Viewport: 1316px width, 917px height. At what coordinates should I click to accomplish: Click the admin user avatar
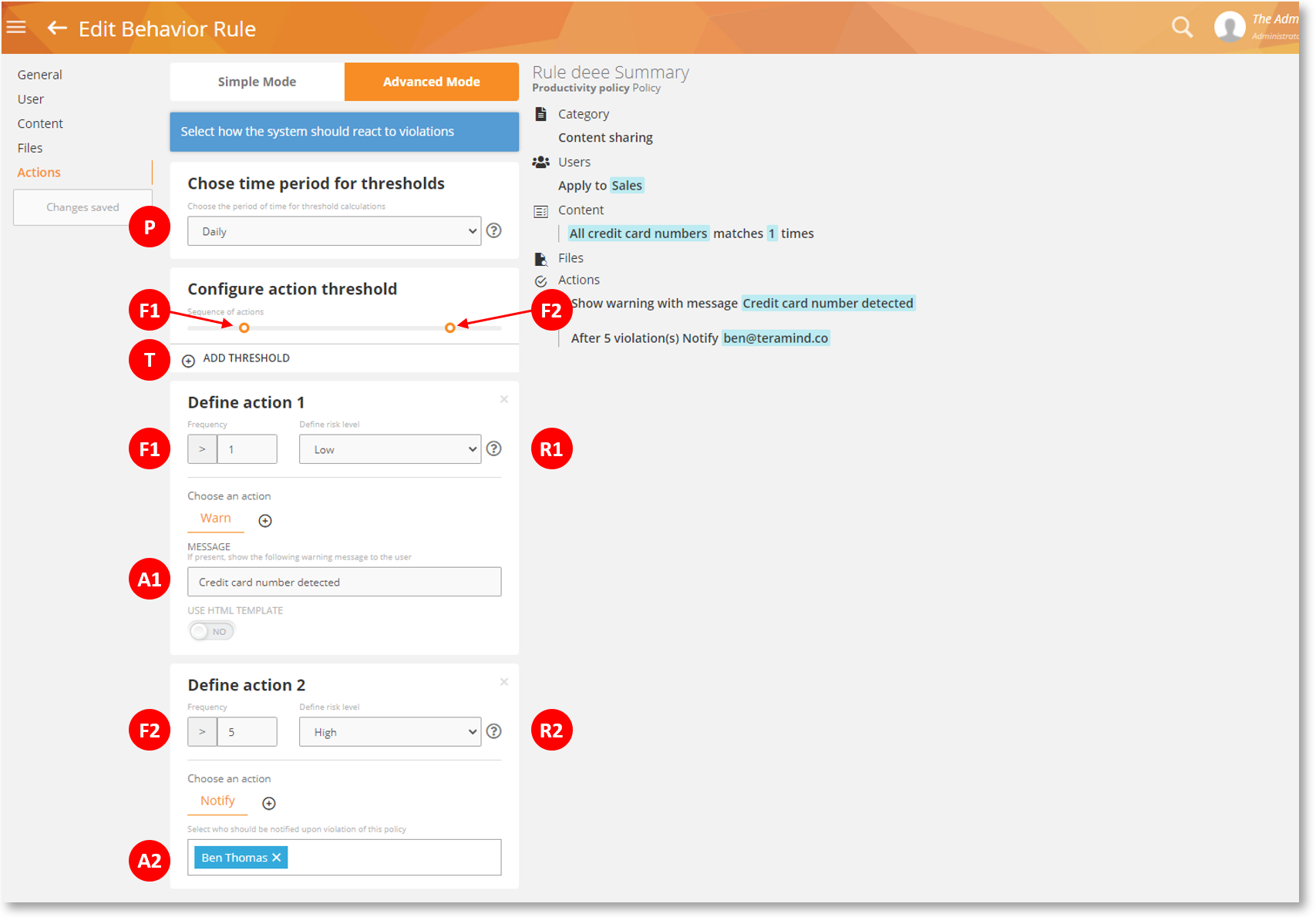pyautogui.click(x=1229, y=28)
